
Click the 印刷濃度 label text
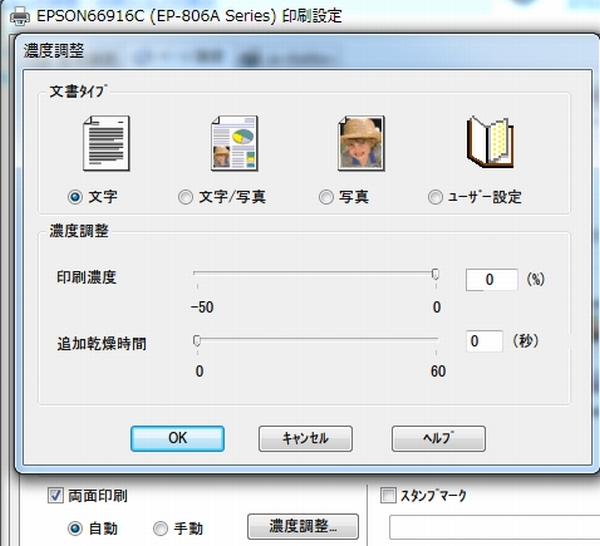[86, 277]
